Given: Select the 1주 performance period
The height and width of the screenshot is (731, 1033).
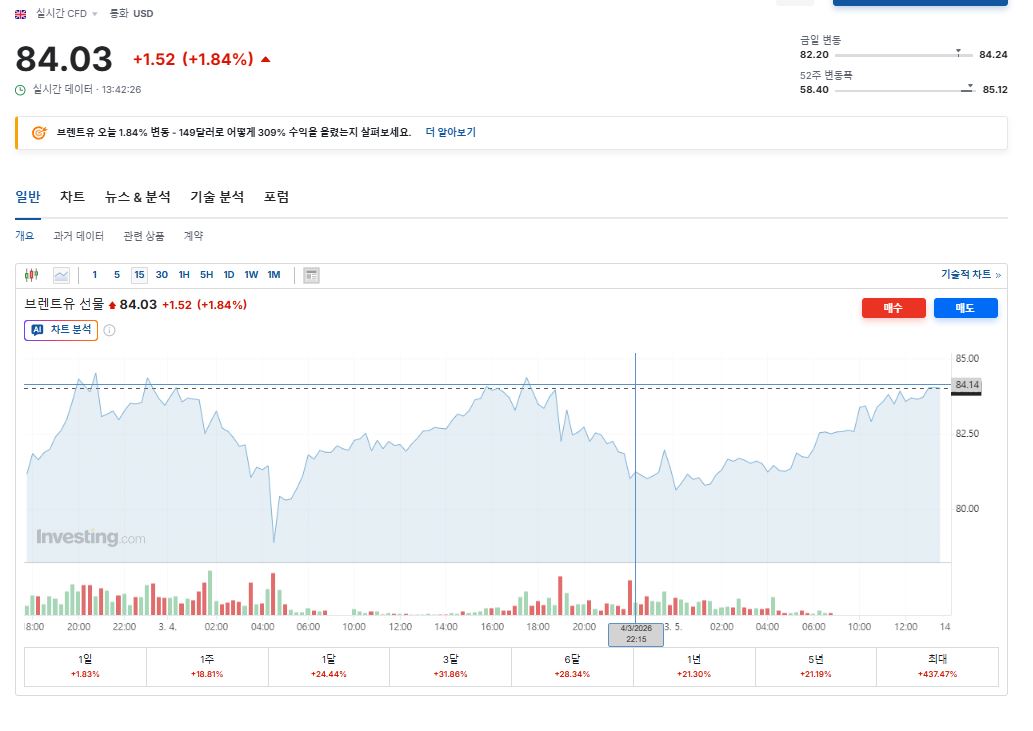Looking at the screenshot, I should (x=207, y=666).
